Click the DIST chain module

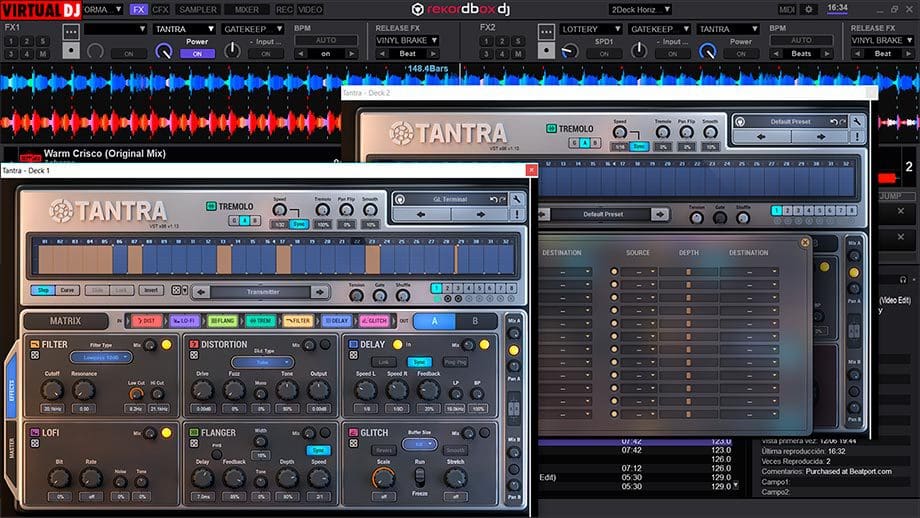147,321
